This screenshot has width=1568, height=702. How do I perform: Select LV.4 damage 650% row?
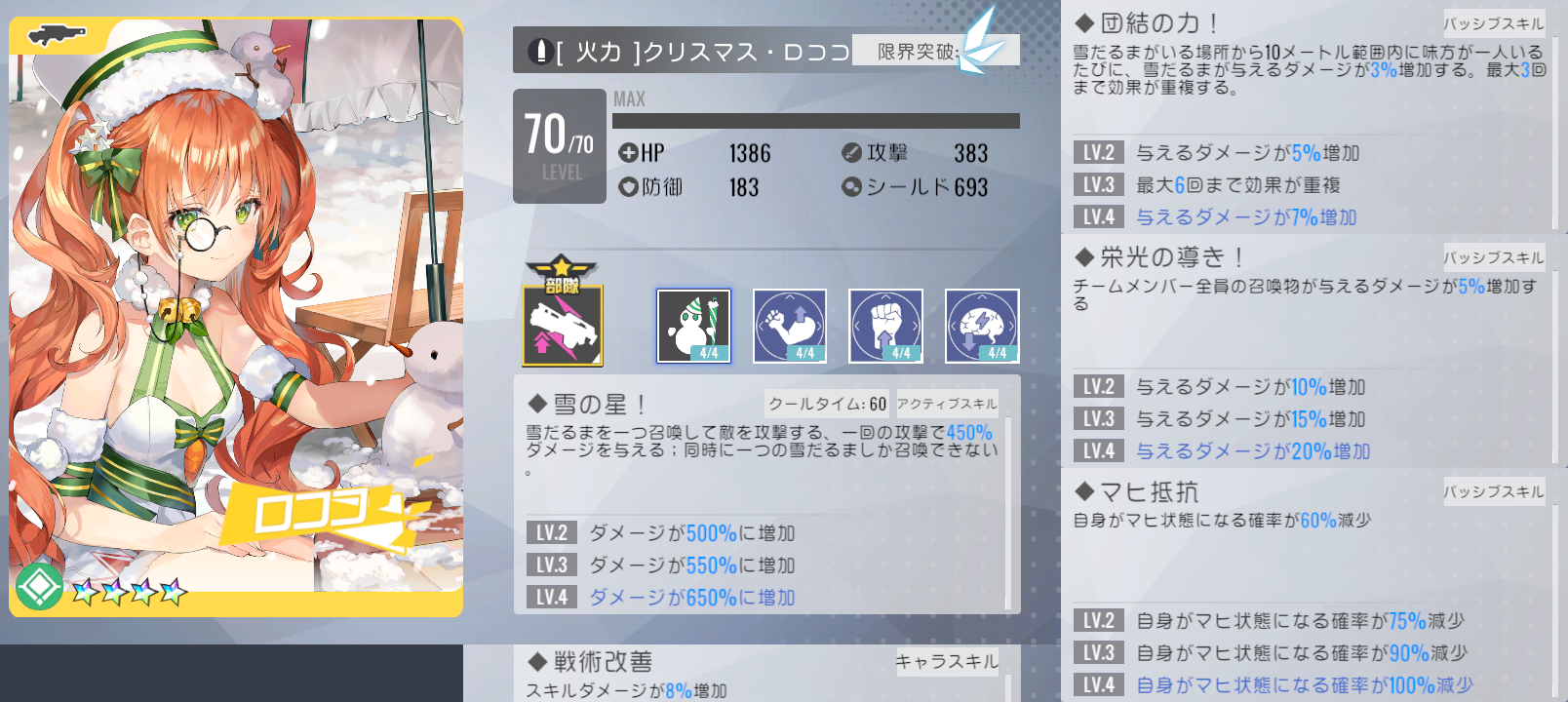pos(761,597)
